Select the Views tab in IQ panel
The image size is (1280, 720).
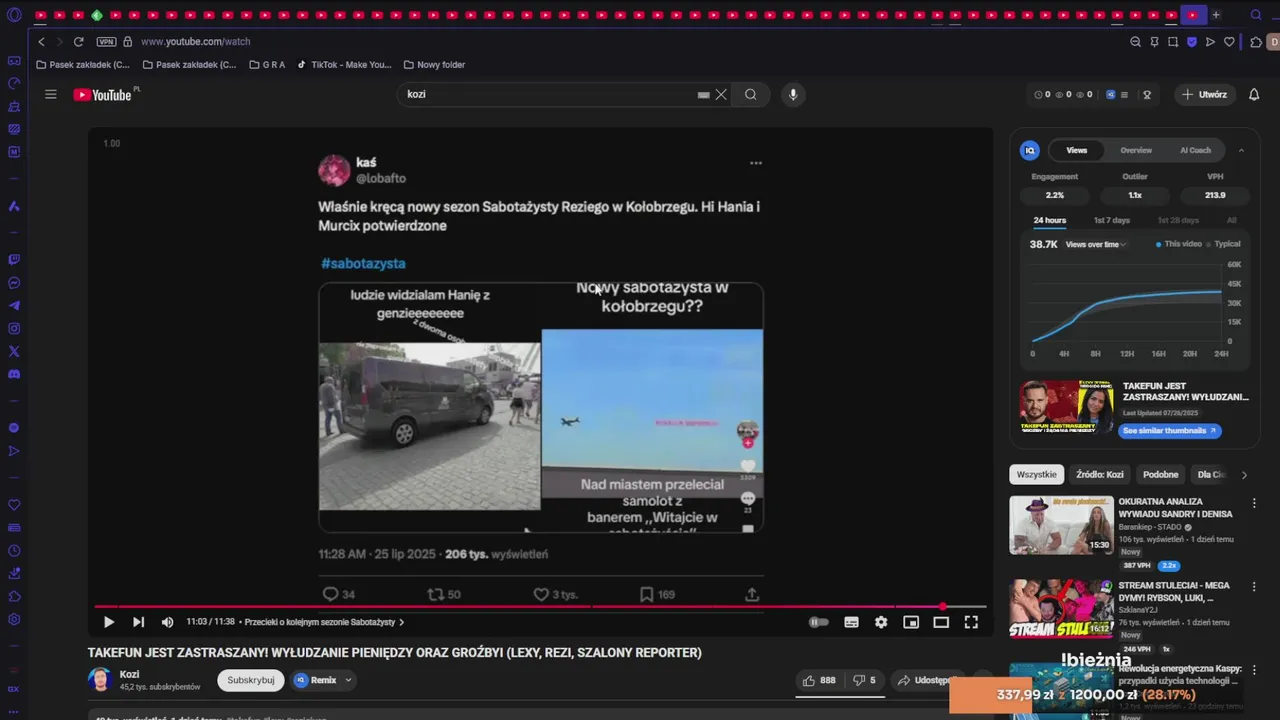tap(1076, 150)
